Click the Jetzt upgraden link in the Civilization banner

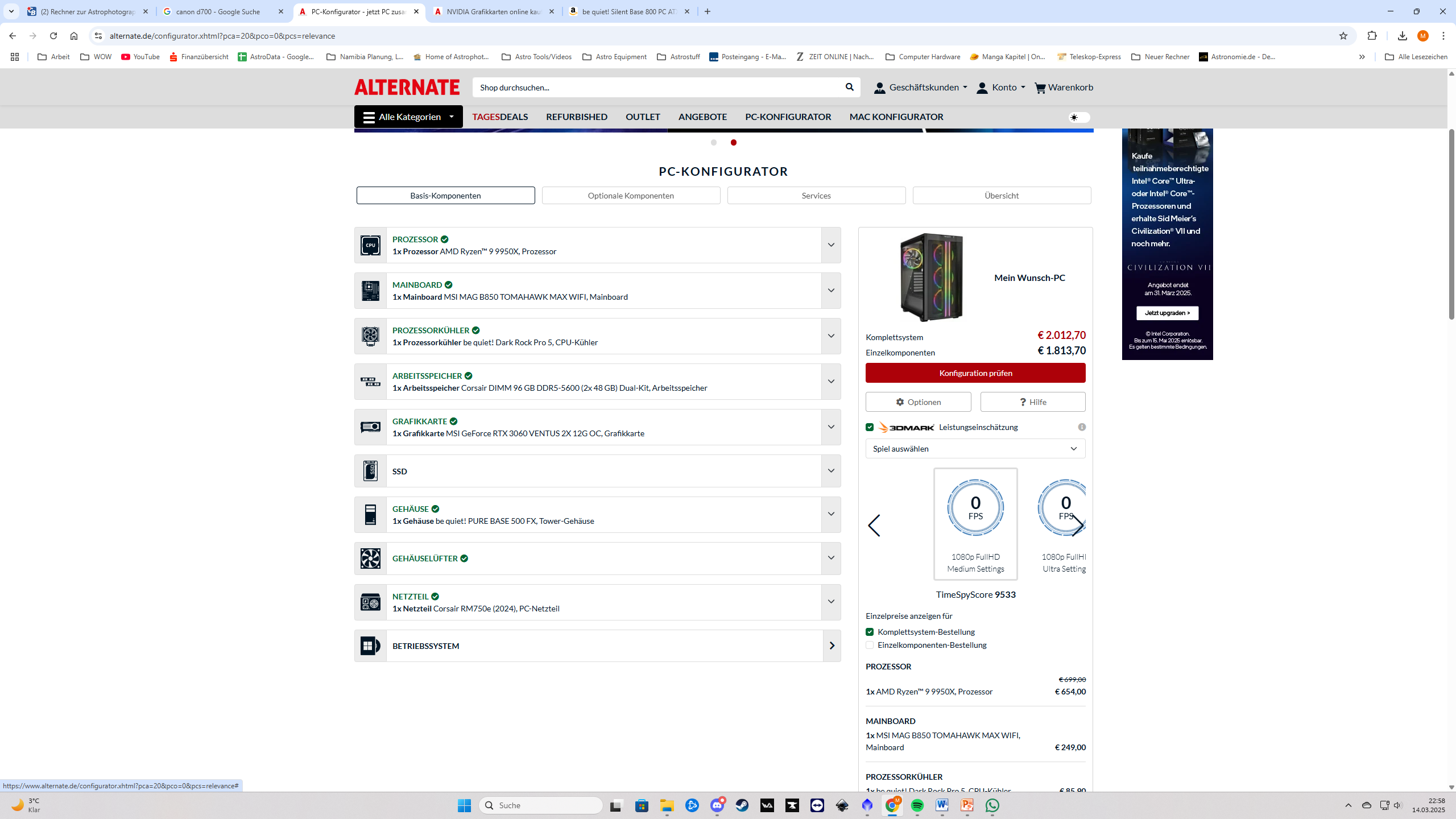click(1167, 313)
